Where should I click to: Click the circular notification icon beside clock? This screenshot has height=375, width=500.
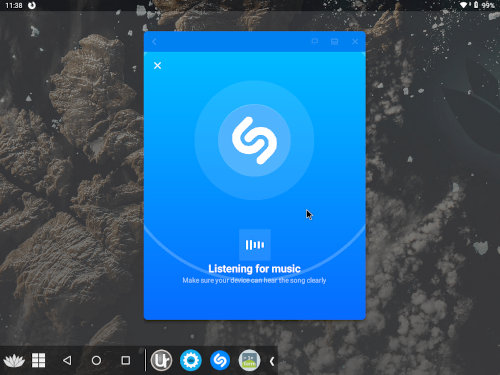[x=32, y=5]
